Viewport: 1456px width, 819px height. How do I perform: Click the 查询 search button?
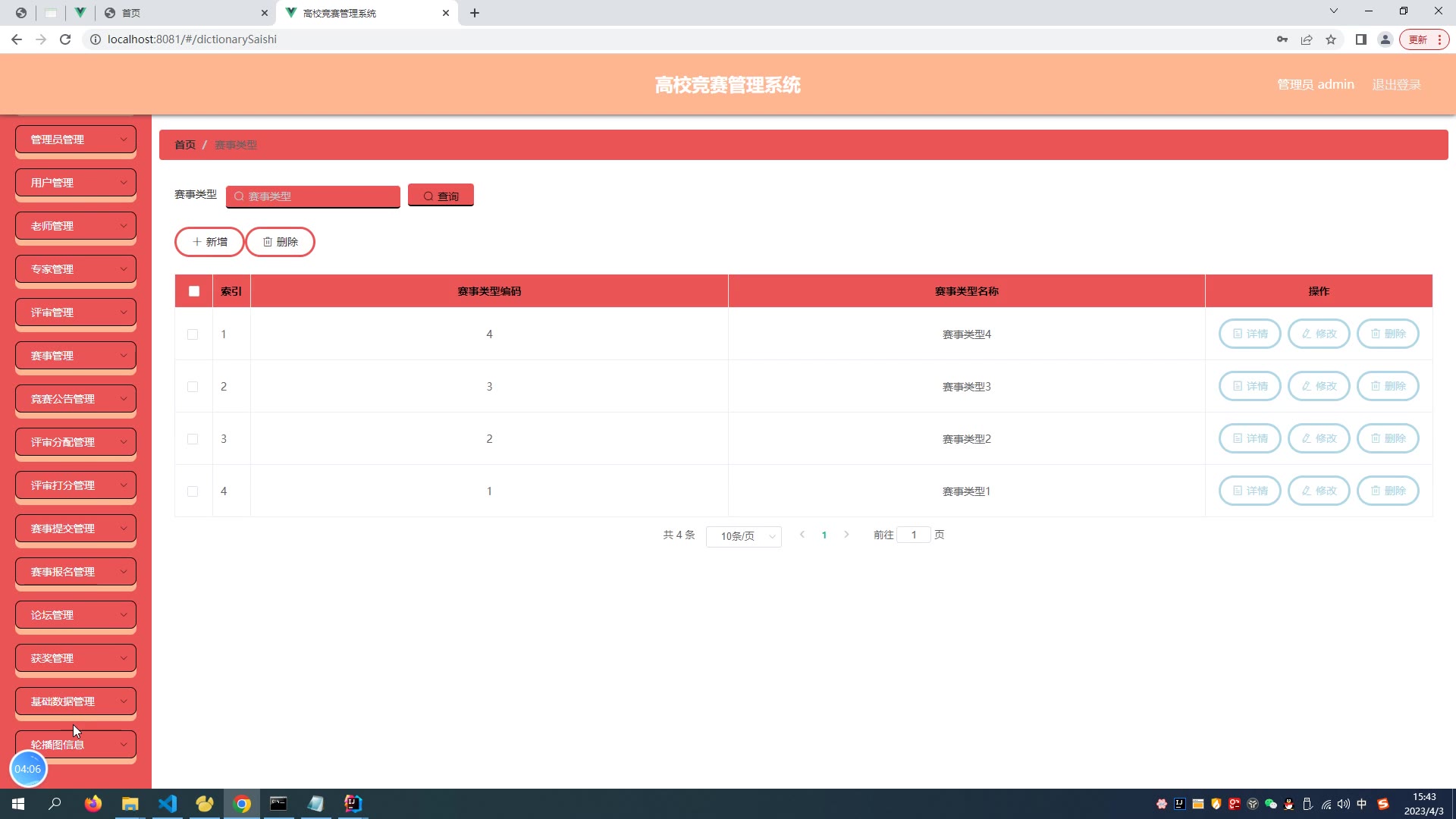[441, 196]
